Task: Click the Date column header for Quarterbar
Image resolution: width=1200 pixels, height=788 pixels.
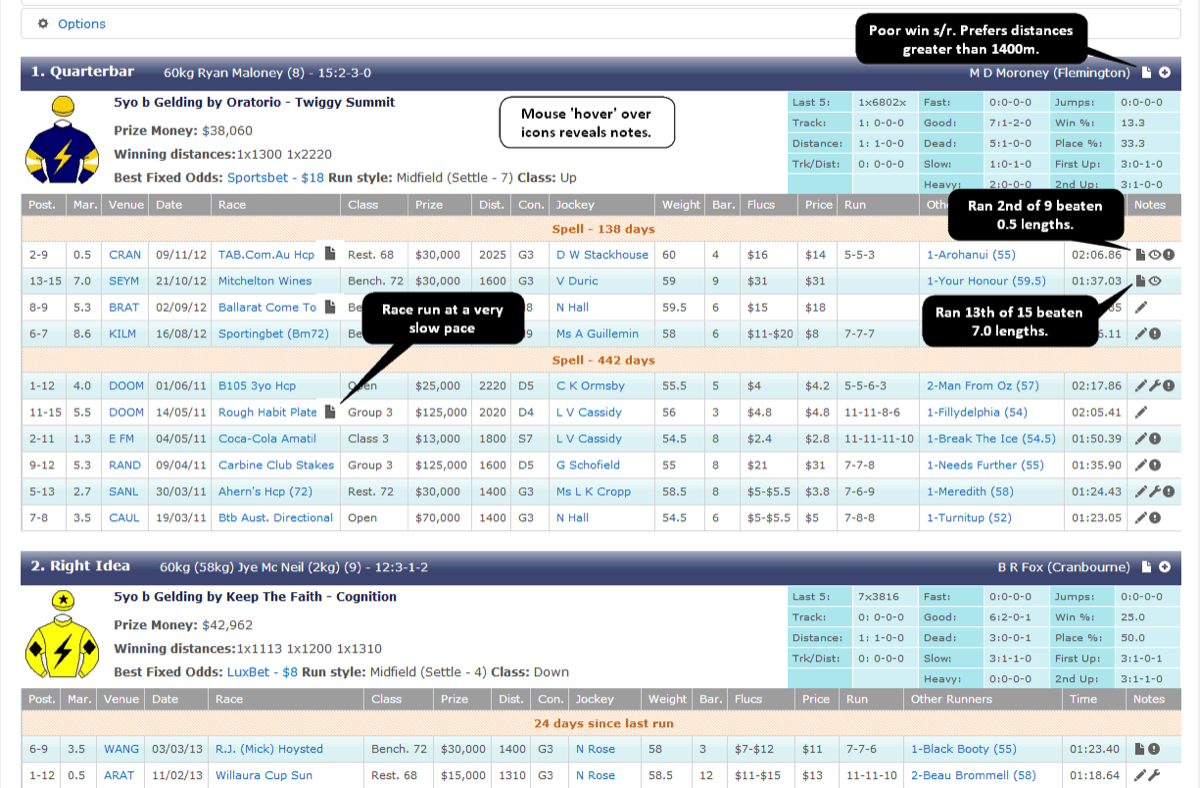Action: [x=169, y=204]
